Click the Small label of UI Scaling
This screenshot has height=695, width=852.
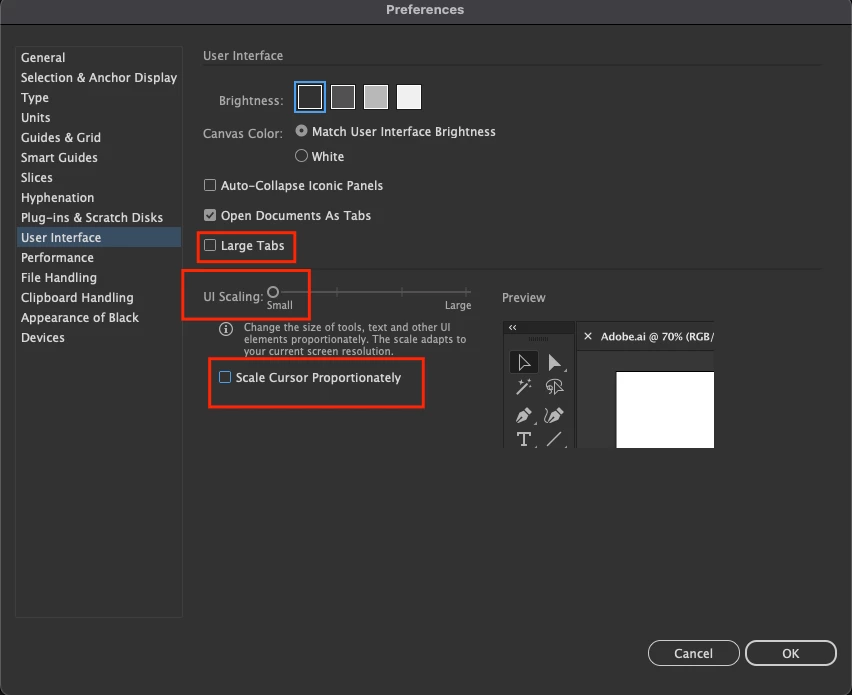click(279, 305)
